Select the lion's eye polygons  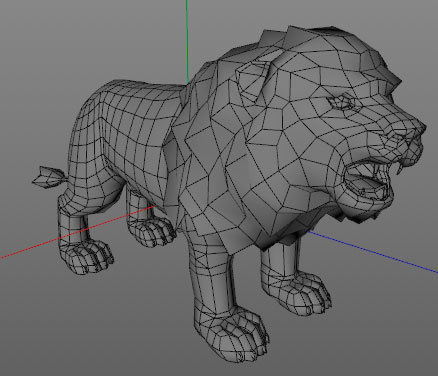tap(341, 101)
